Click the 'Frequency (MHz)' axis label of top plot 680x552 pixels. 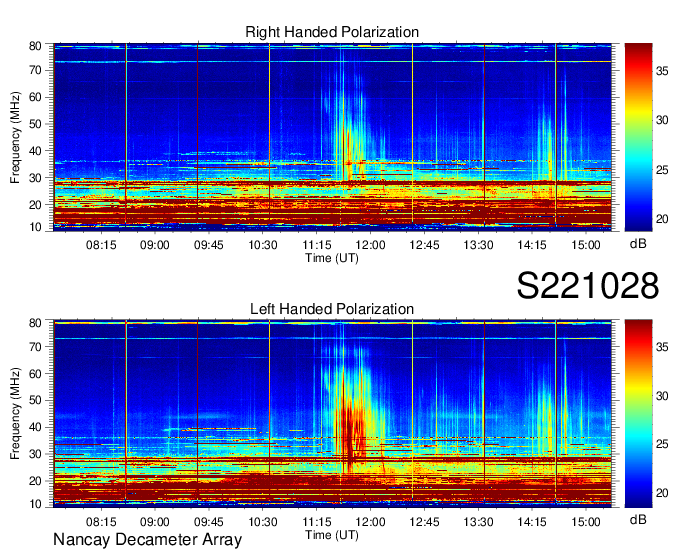15,137
